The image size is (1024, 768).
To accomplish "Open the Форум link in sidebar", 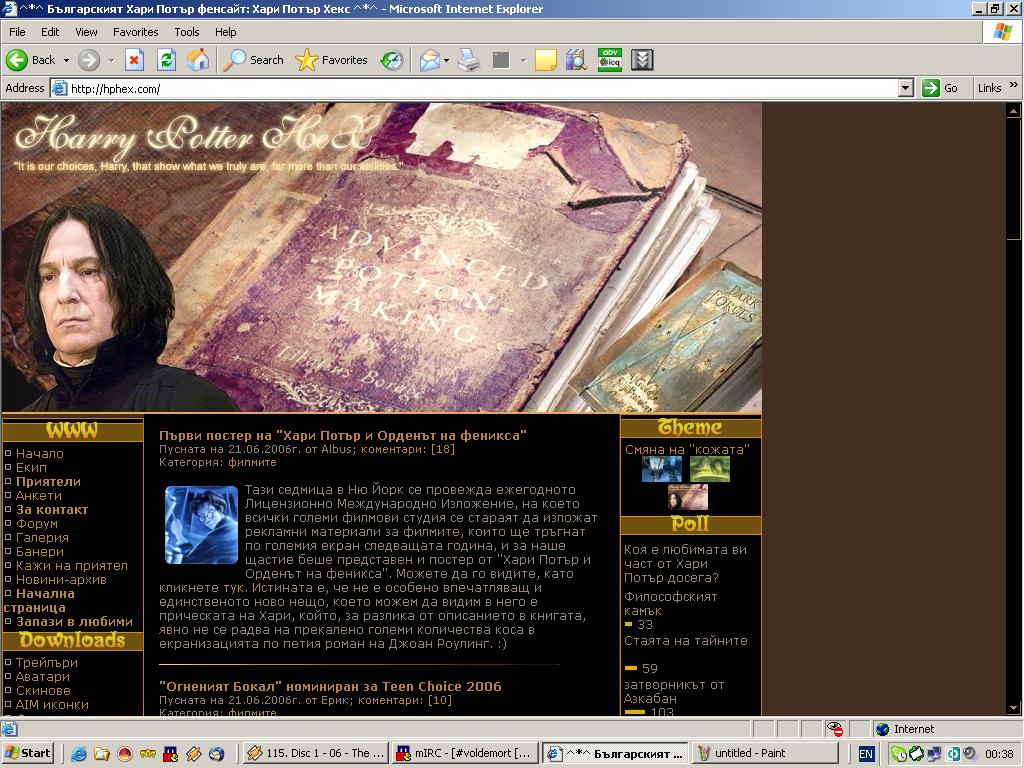I will 37,524.
